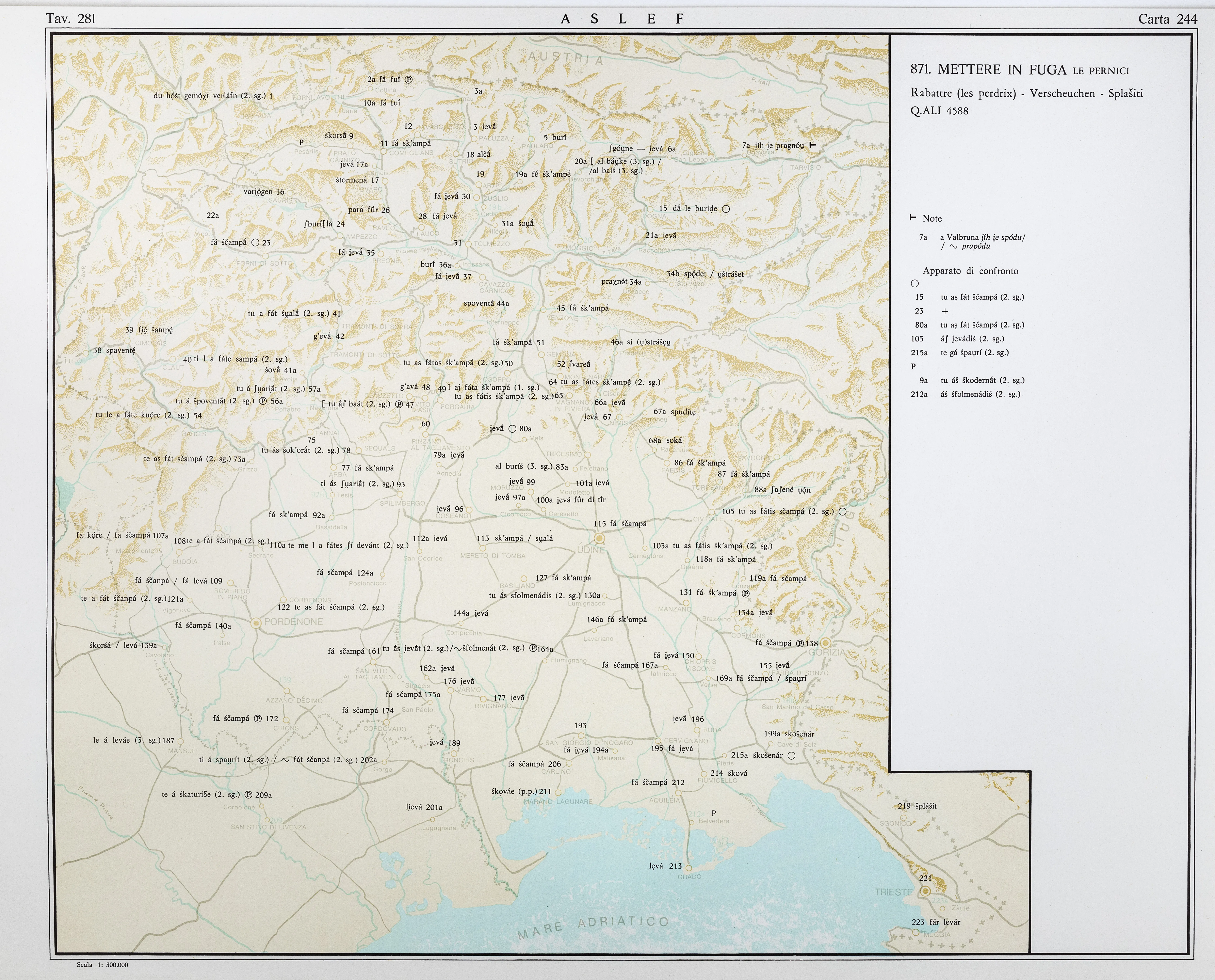
Task: Click the Trieste city marker circle
Action: click(925, 891)
